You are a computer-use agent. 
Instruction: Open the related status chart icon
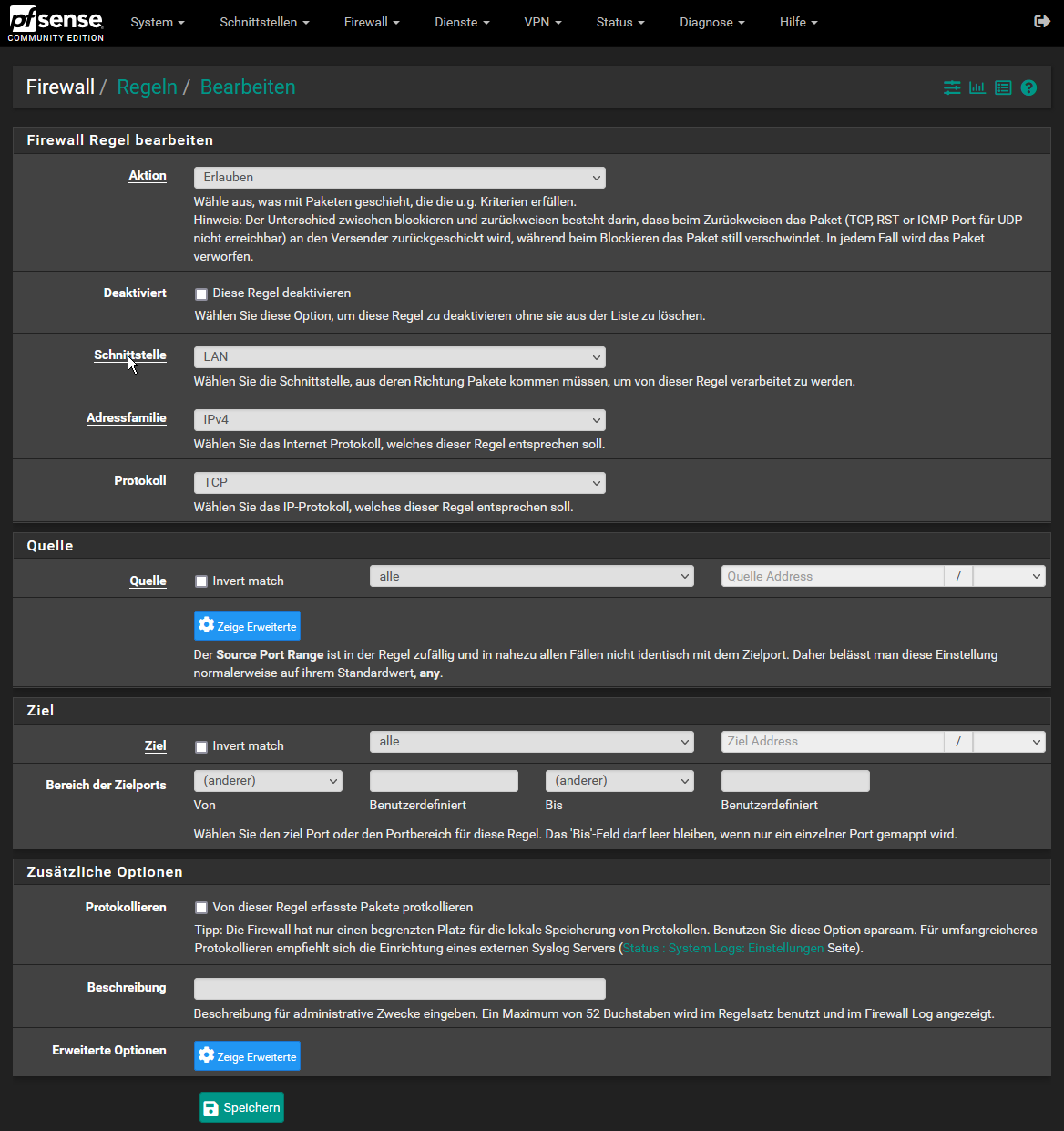[977, 87]
